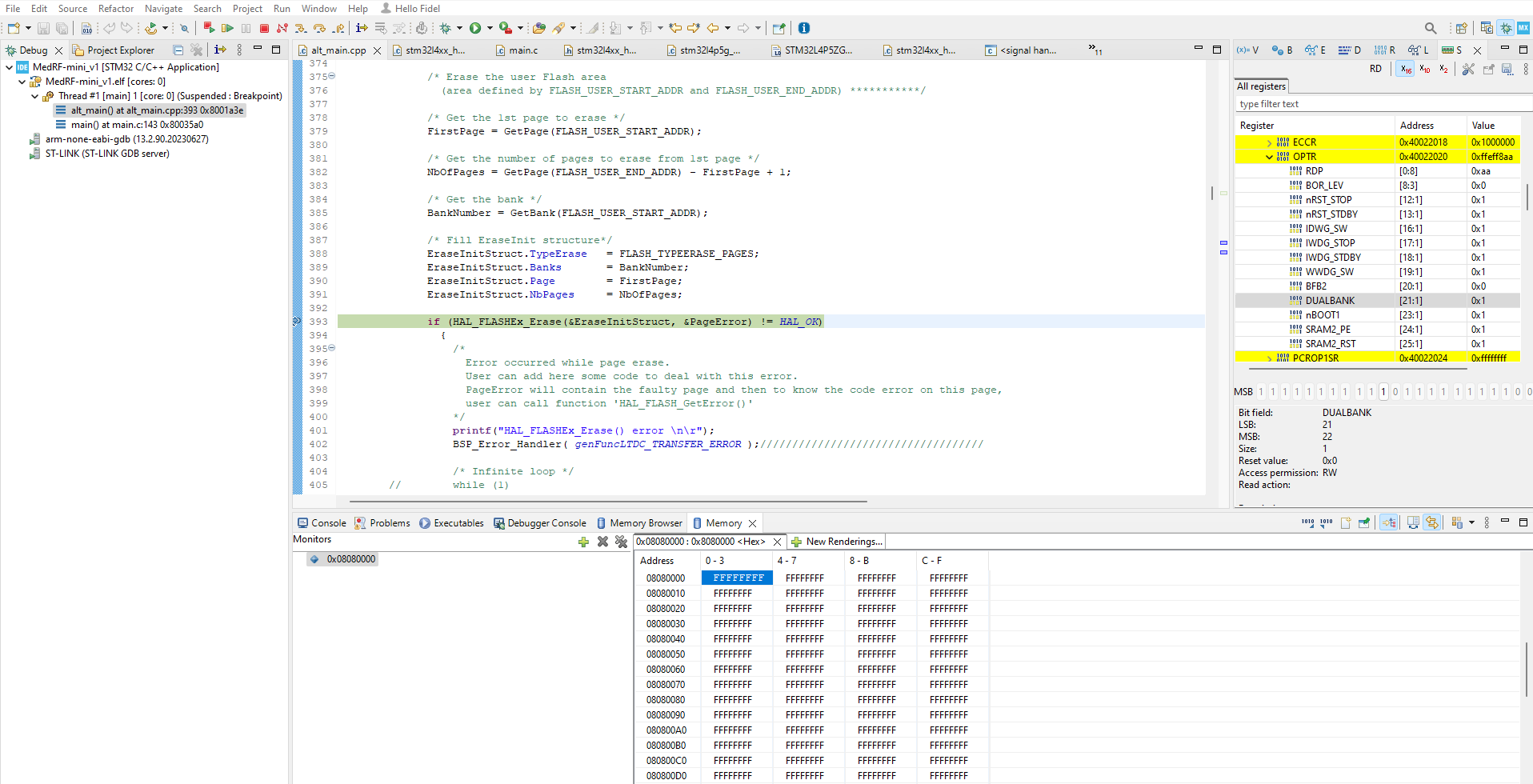Save the current file (floppy icon)
Image resolution: width=1533 pixels, height=784 pixels.
tap(44, 27)
